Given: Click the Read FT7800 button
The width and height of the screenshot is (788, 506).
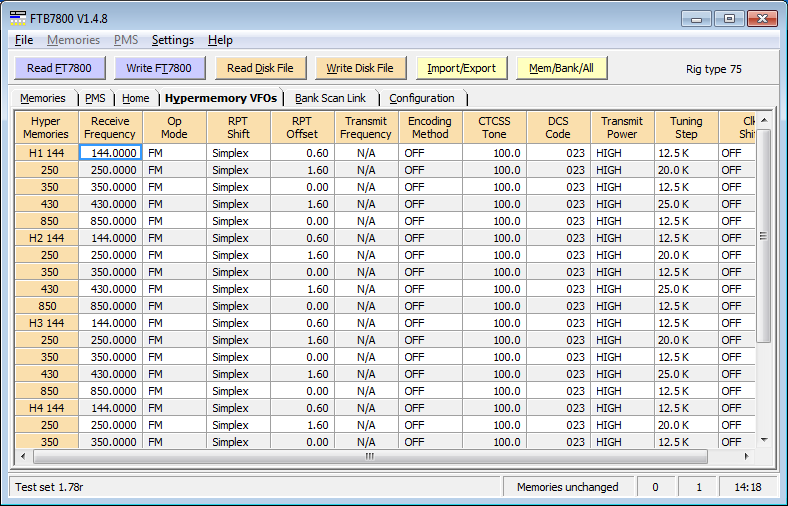Looking at the screenshot, I should click(x=60, y=68).
